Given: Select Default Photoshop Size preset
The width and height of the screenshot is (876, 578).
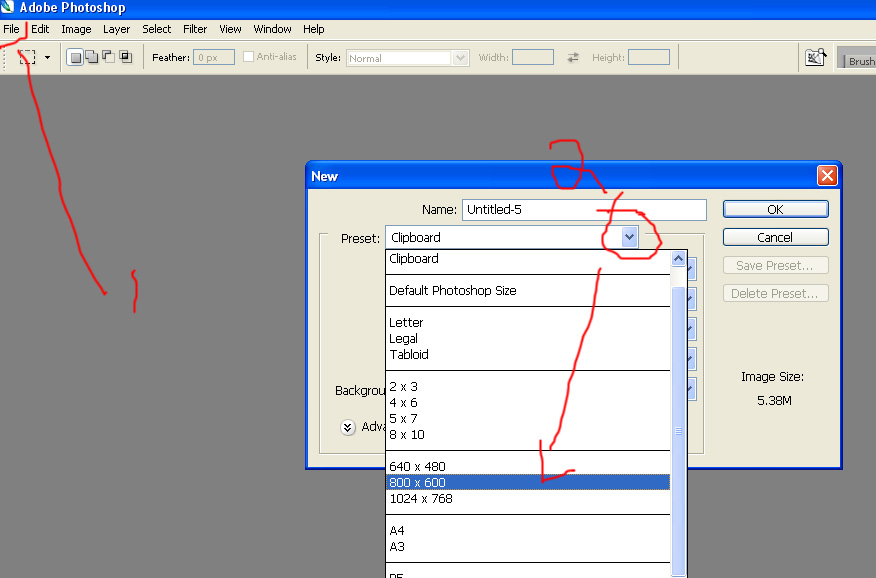Looking at the screenshot, I should click(528, 290).
